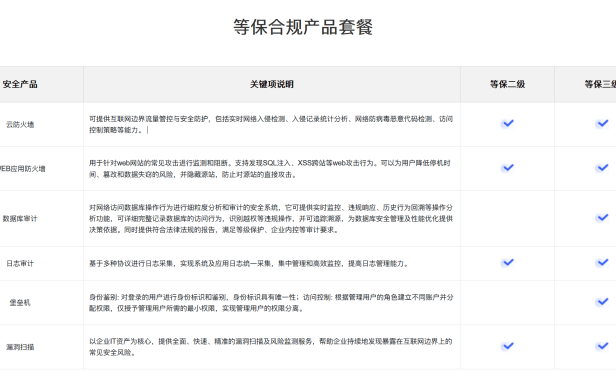Image resolution: width=616 pixels, height=380 pixels.
Task: Click the 等保二级 checkmark in 漏洞扫描 row
Action: coord(508,346)
